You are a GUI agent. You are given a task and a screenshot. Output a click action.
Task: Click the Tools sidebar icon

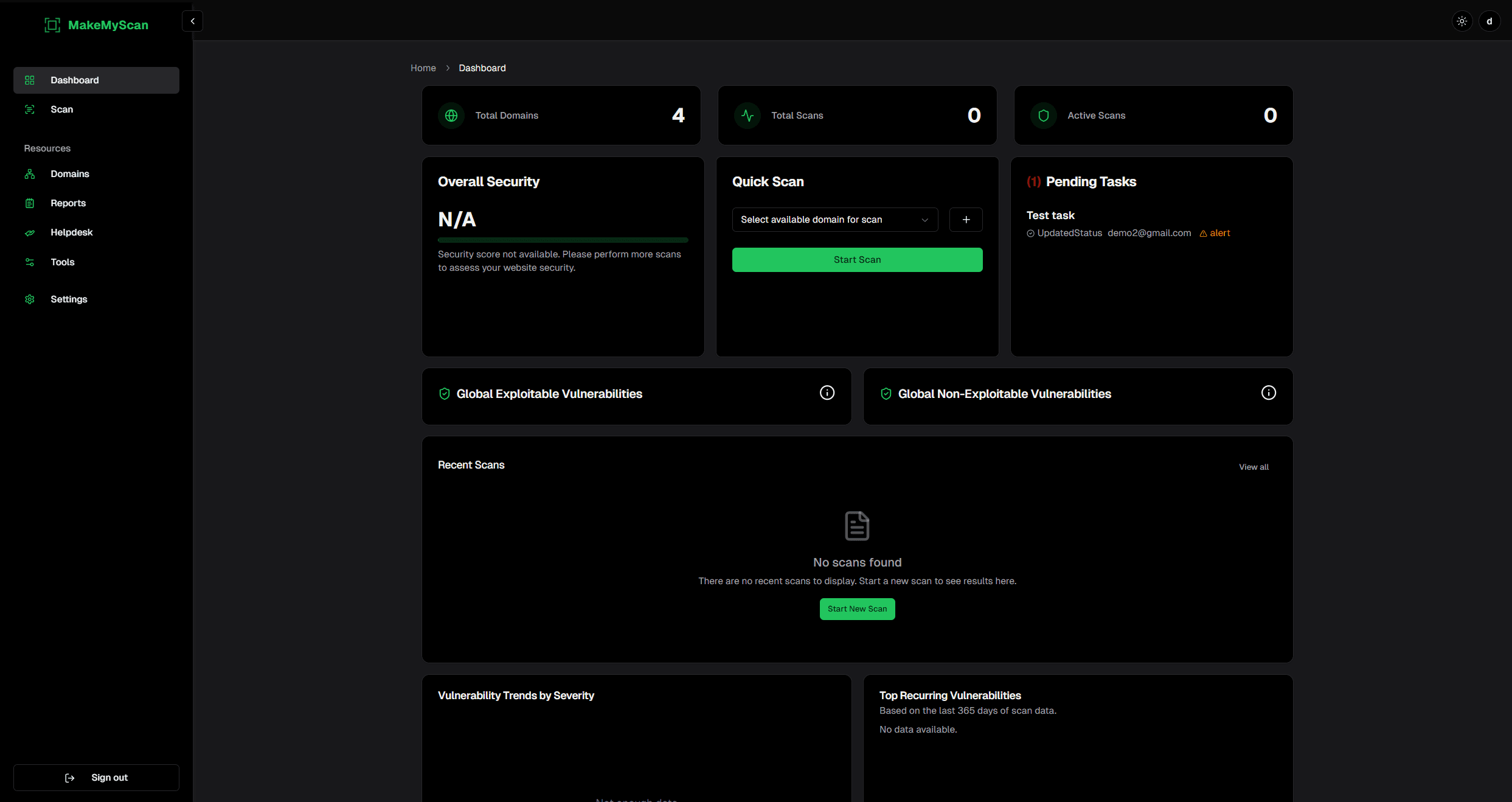[29, 262]
